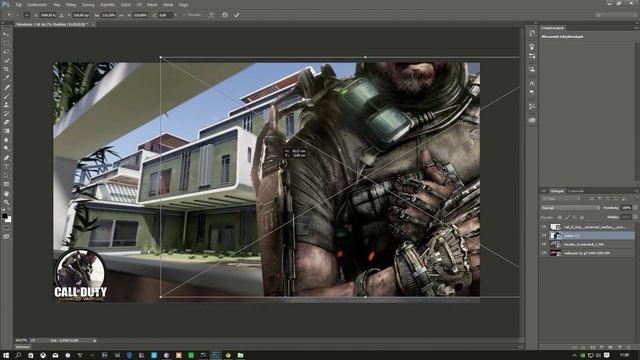Viewport: 640px width, 360px height.
Task: Select the Hand tool
Action: tap(6, 193)
